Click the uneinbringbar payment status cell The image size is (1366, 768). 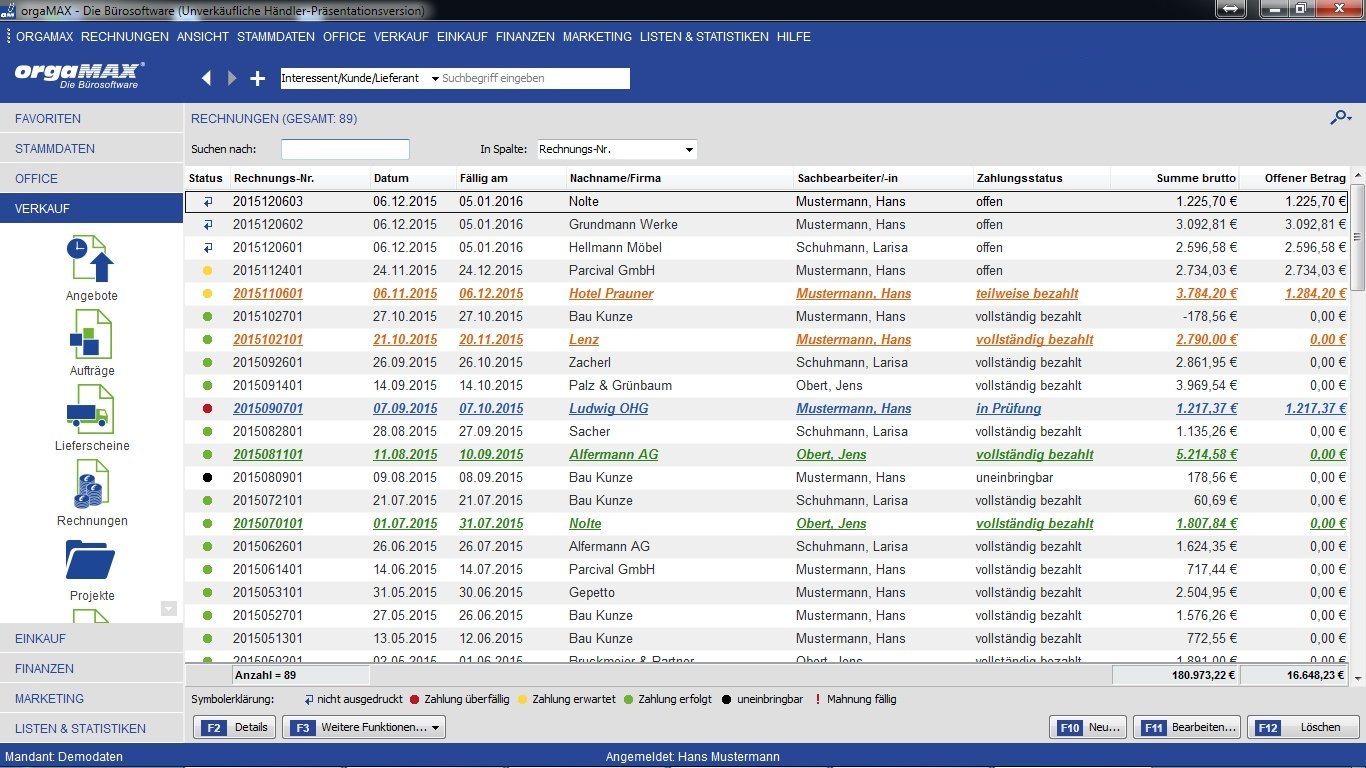click(x=1014, y=477)
